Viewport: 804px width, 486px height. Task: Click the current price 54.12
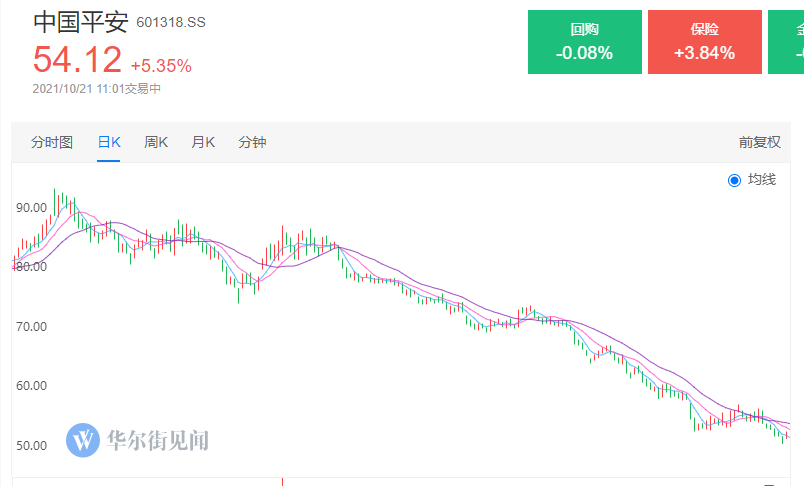click(77, 59)
